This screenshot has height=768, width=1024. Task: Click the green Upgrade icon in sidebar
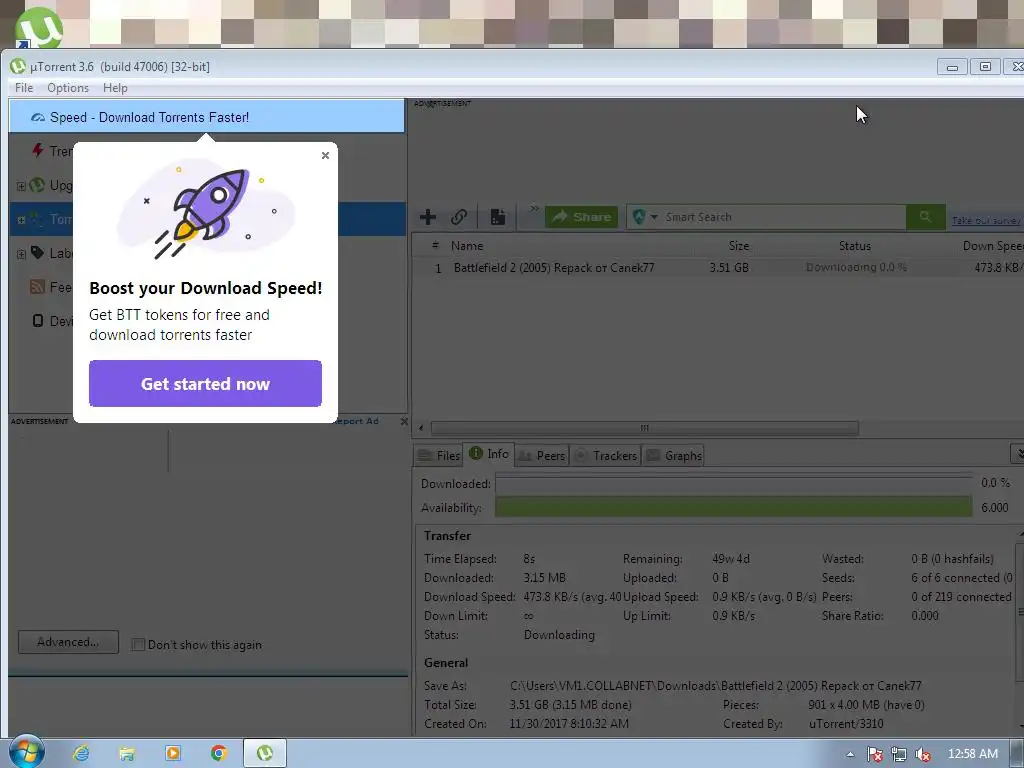point(37,185)
